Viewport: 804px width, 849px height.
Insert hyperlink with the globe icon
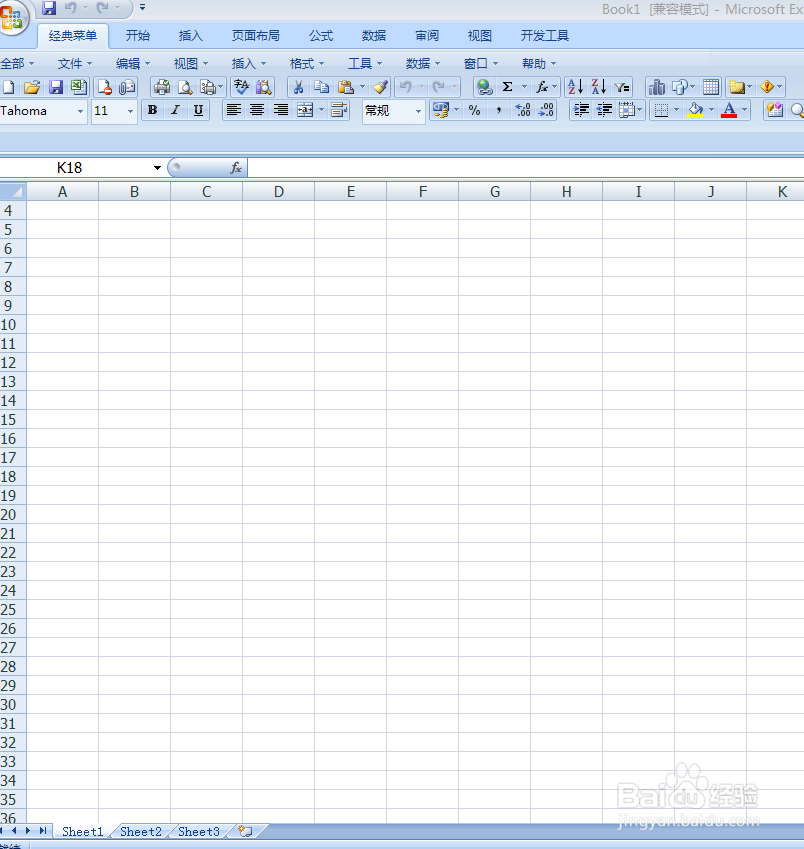(484, 87)
